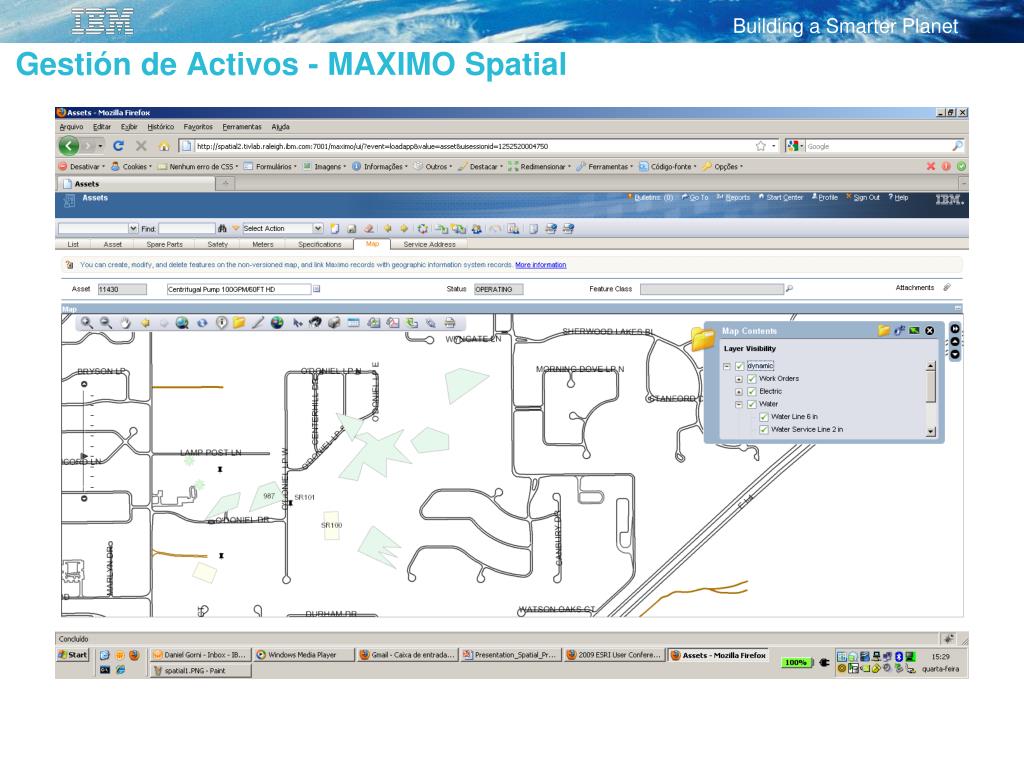
Task: Click the Firefox reload button
Action: (118, 146)
